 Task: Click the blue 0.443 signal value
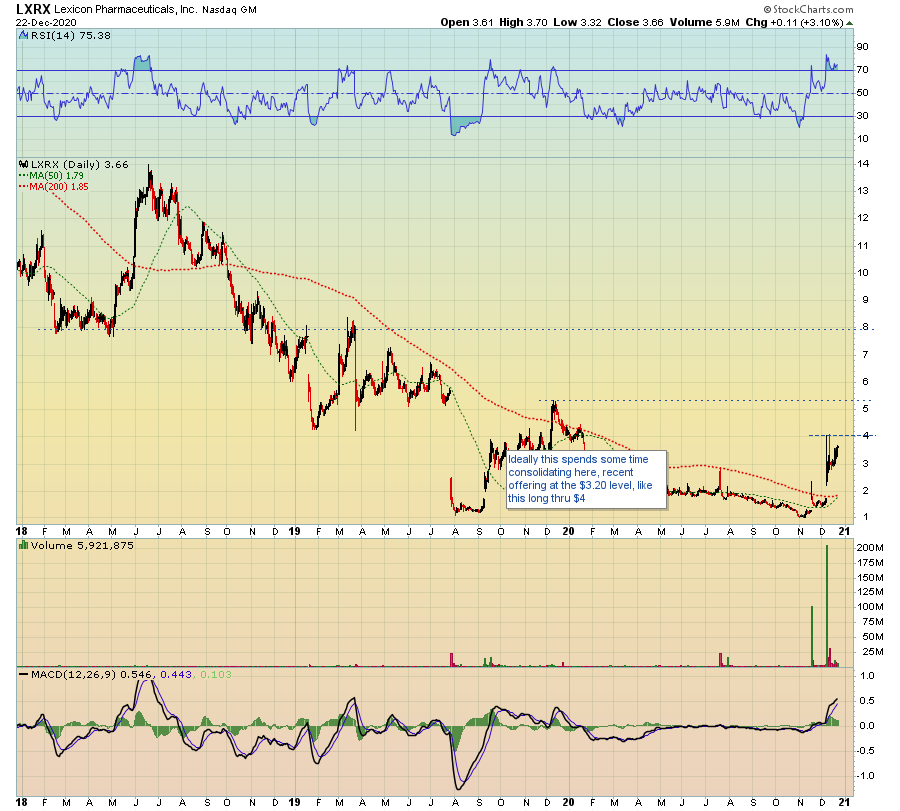click(176, 674)
